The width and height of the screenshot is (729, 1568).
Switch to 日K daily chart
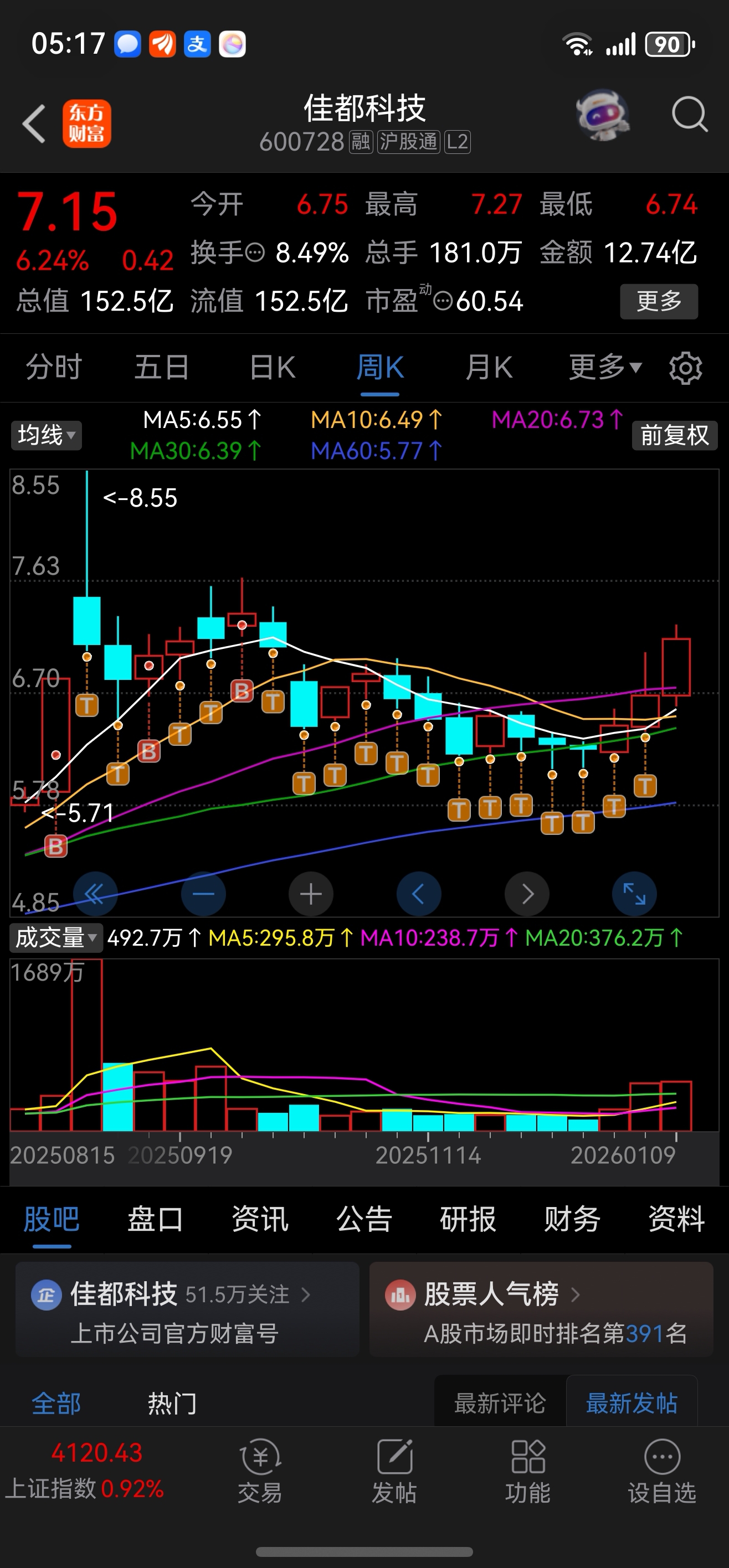pos(272,367)
